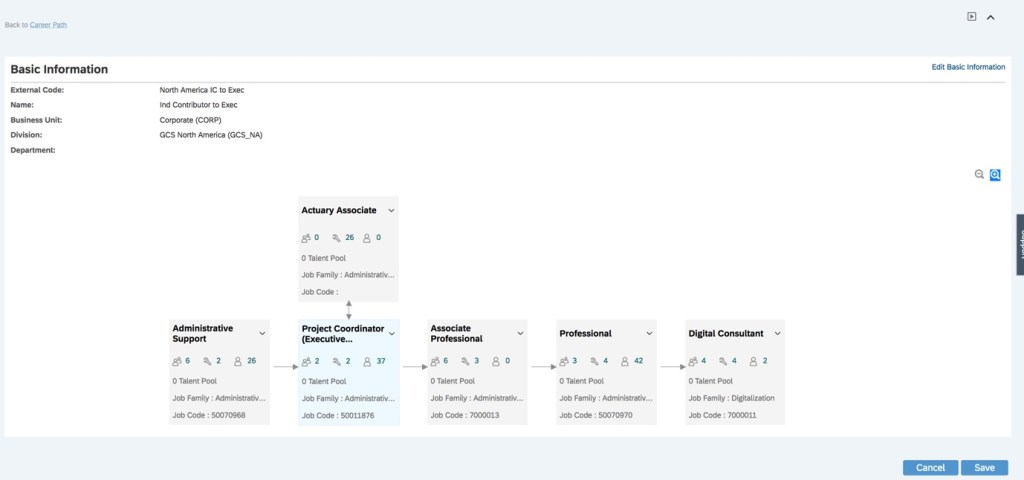
Task: Click the zoom out magnifier icon
Action: tap(979, 174)
